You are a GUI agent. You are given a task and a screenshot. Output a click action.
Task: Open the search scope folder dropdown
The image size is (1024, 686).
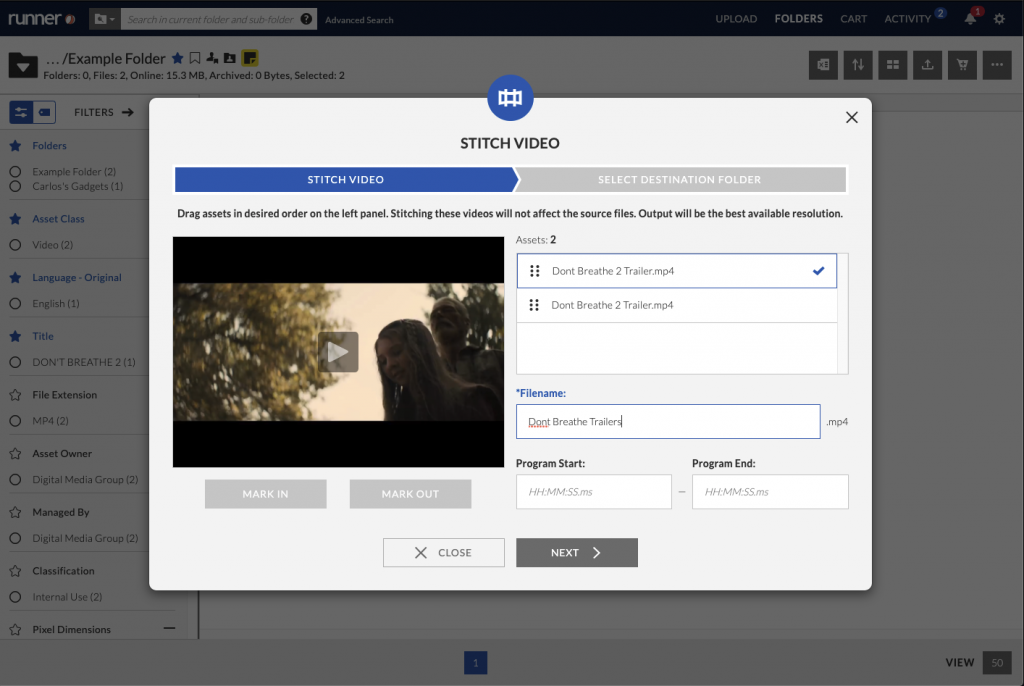(104, 19)
